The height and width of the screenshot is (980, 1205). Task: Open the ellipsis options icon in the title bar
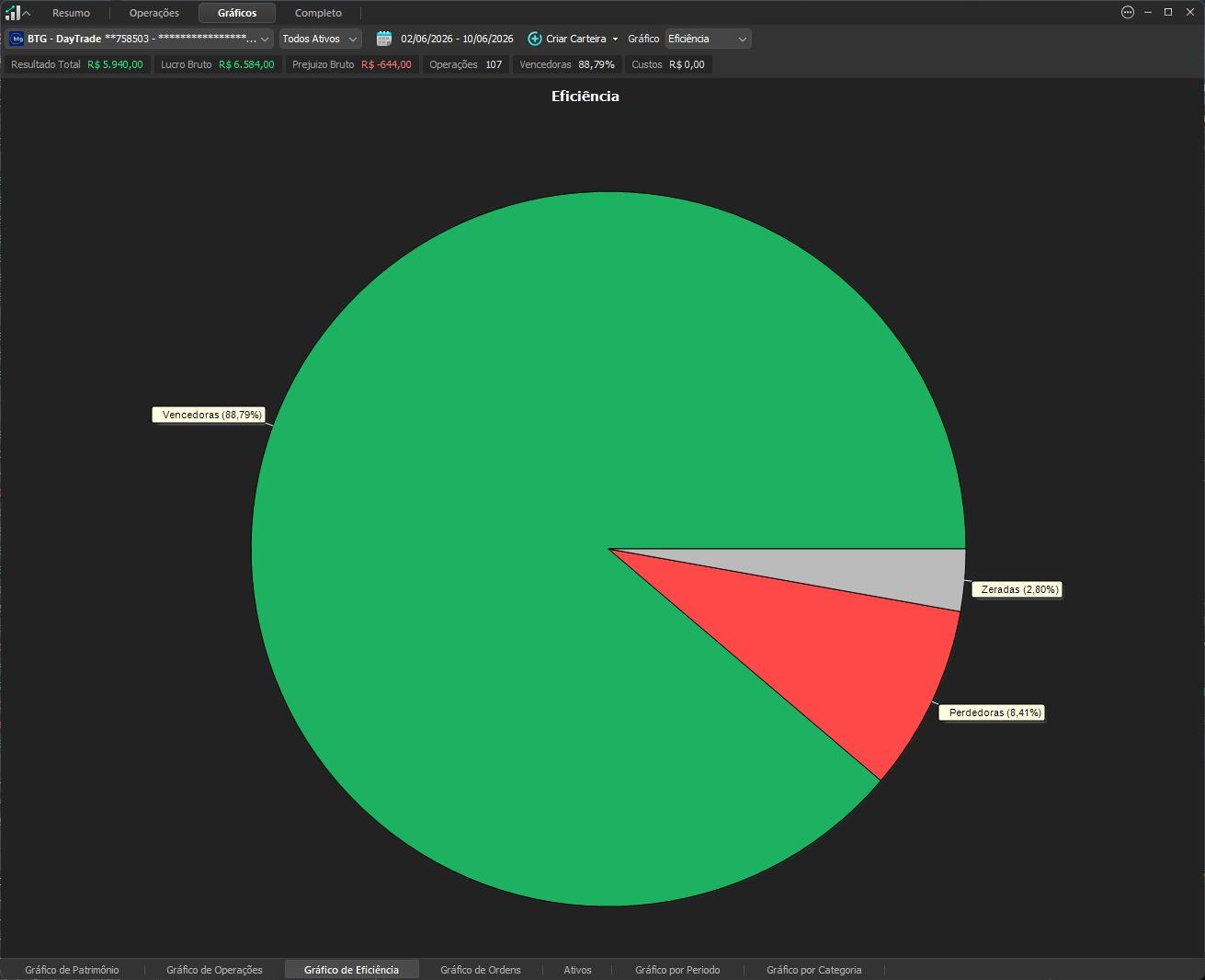click(x=1128, y=12)
